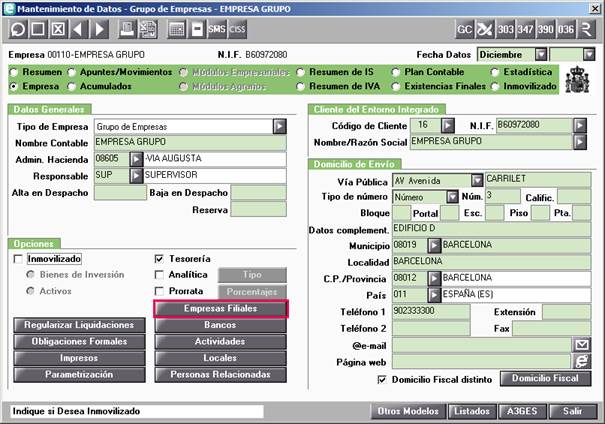Enable the Inmovilizado checkbox
605x424 pixels.
pyautogui.click(x=18, y=259)
